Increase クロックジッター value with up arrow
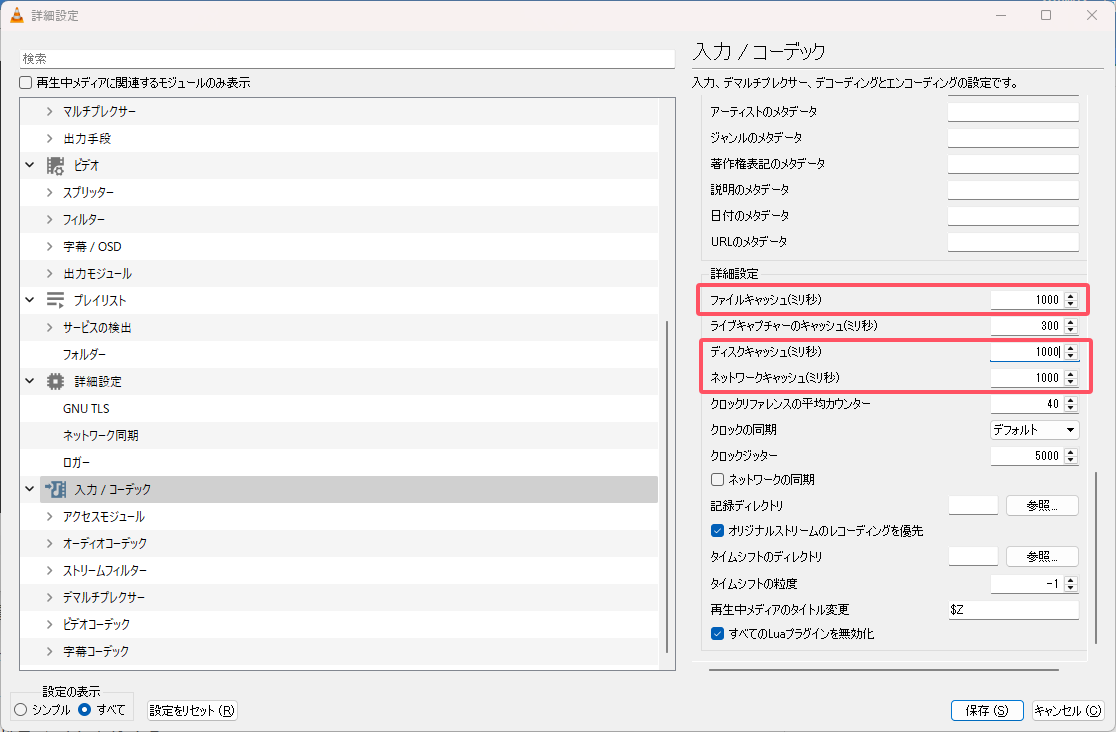The width and height of the screenshot is (1116, 732). click(1071, 452)
